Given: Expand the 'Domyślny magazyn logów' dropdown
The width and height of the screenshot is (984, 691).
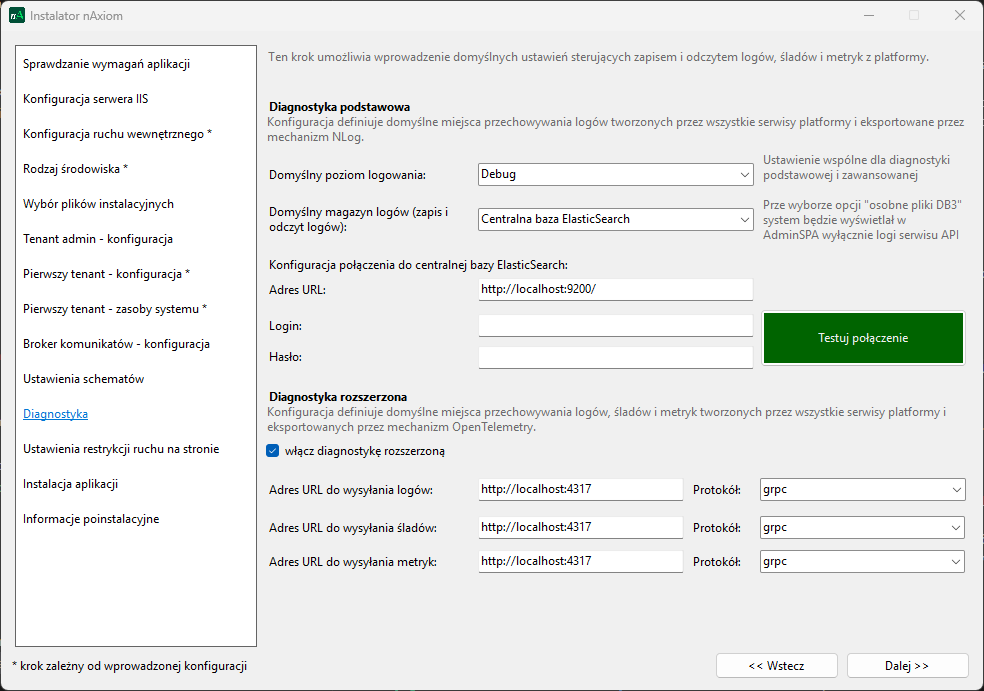Looking at the screenshot, I should (x=615, y=219).
